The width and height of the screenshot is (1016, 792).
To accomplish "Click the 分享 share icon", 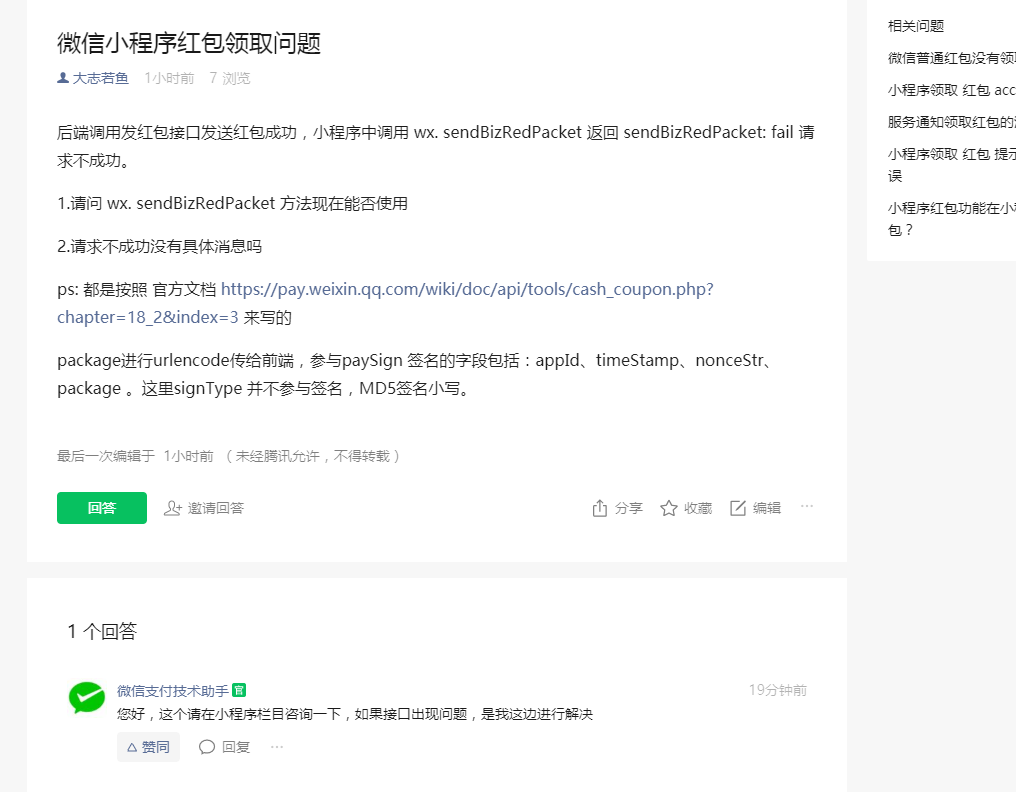I will pos(599,508).
